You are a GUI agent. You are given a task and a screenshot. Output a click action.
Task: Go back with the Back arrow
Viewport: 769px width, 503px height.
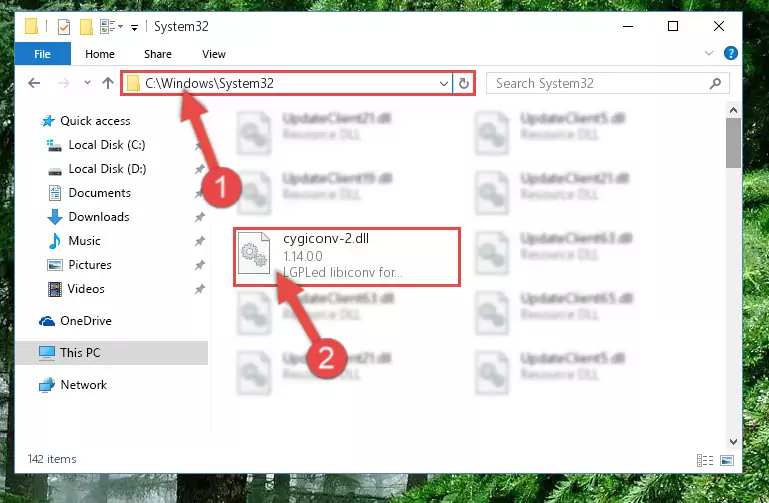pyautogui.click(x=34, y=83)
